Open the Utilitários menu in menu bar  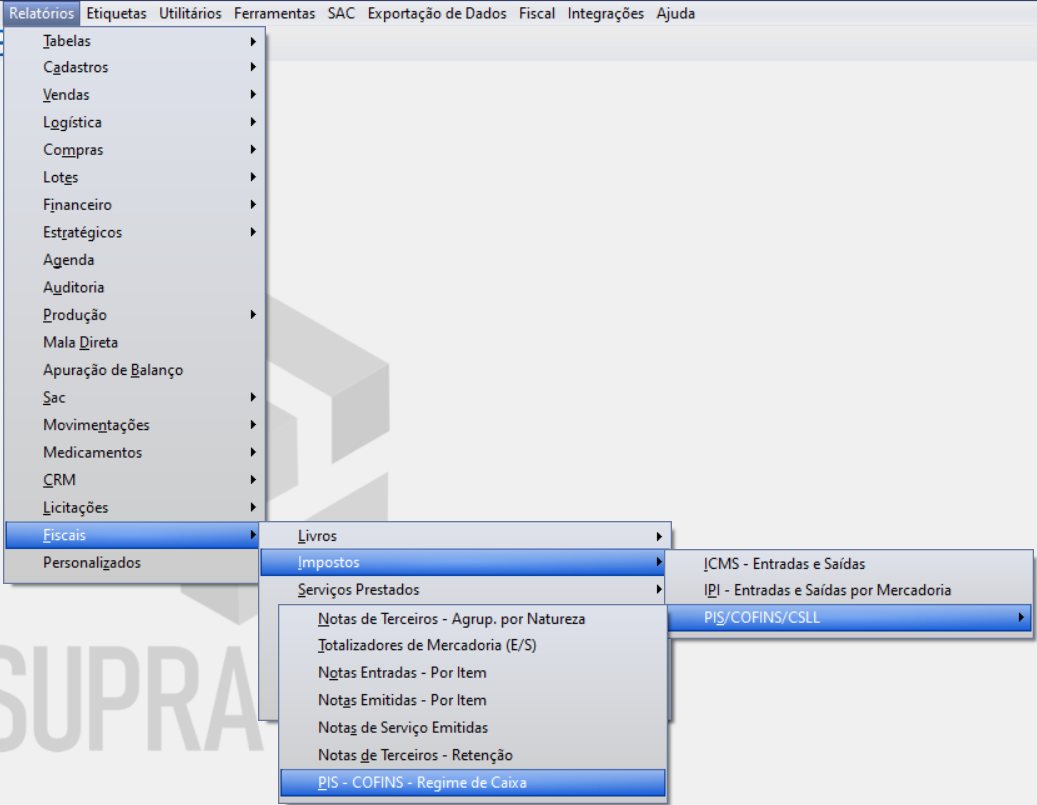tap(190, 14)
